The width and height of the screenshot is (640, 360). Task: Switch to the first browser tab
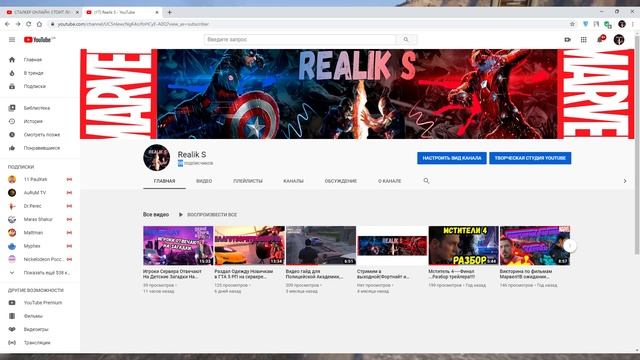pos(41,12)
